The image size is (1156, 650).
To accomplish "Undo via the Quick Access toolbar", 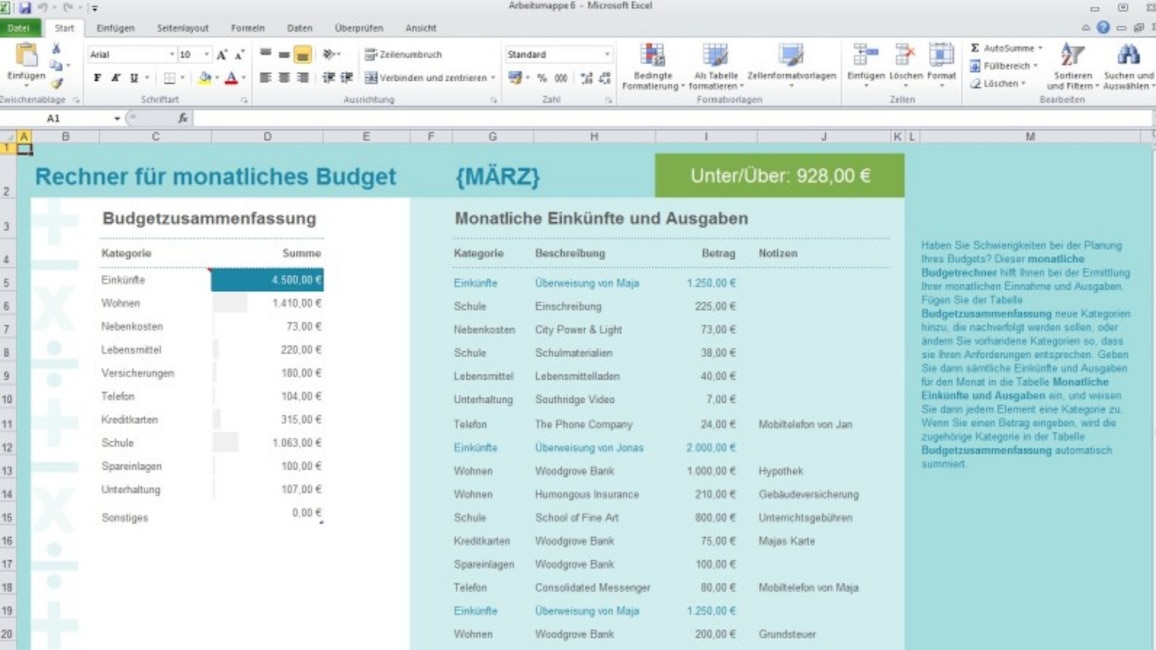I will pyautogui.click(x=42, y=7).
